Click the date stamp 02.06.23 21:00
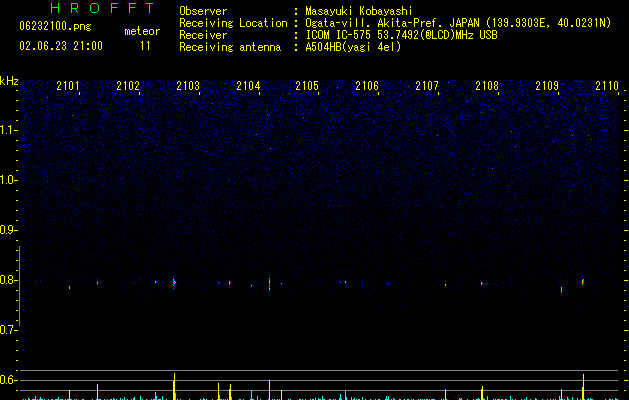This screenshot has width=629, height=400. (x=61, y=46)
